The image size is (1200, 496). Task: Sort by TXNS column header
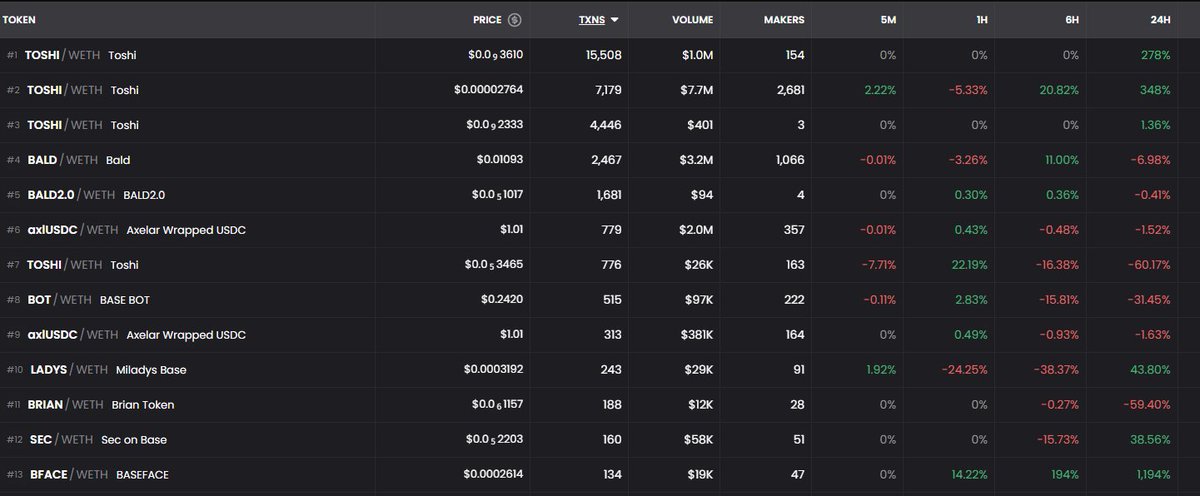tap(599, 20)
